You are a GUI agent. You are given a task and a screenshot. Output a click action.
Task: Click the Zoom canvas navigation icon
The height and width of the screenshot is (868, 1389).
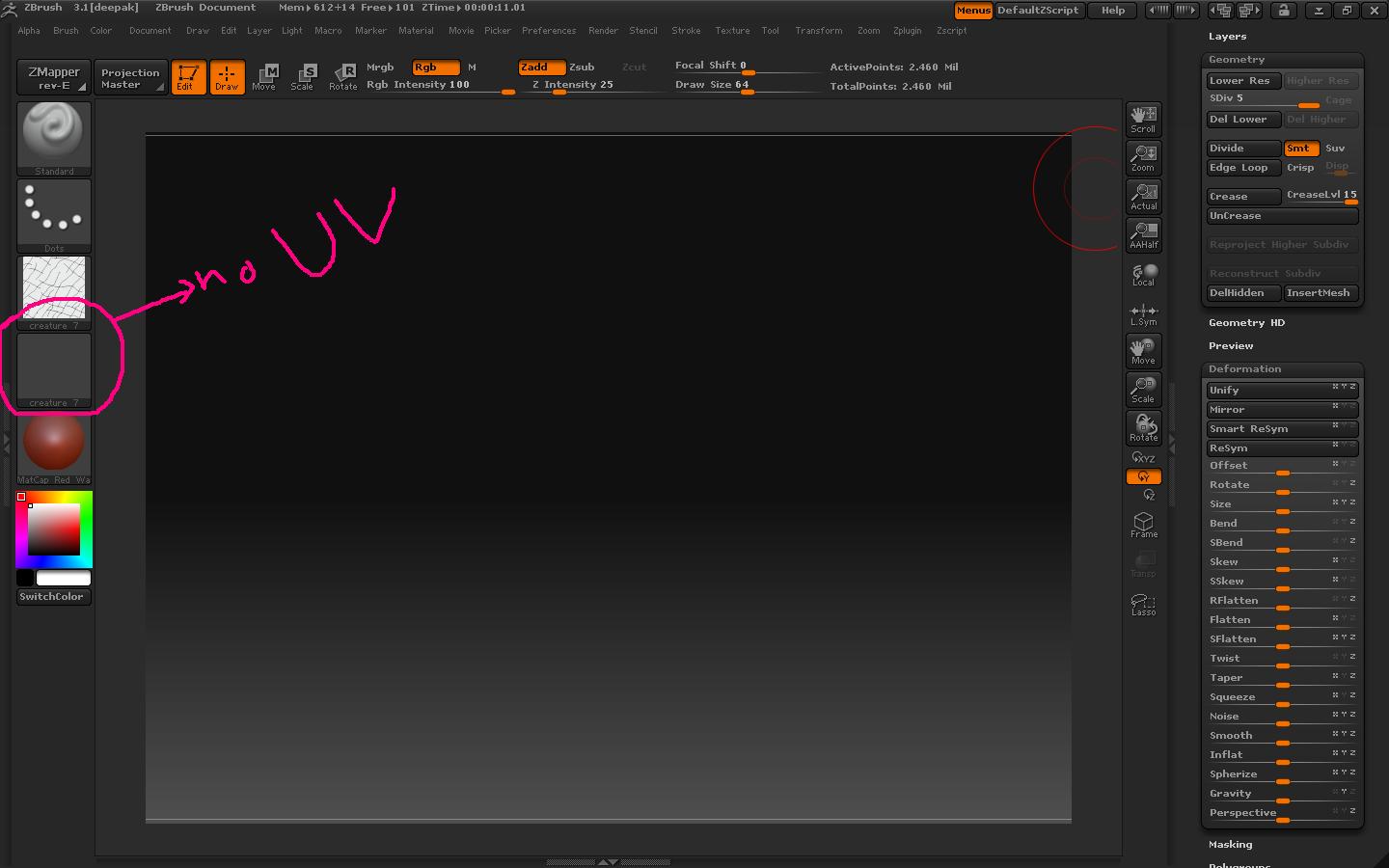(1143, 158)
